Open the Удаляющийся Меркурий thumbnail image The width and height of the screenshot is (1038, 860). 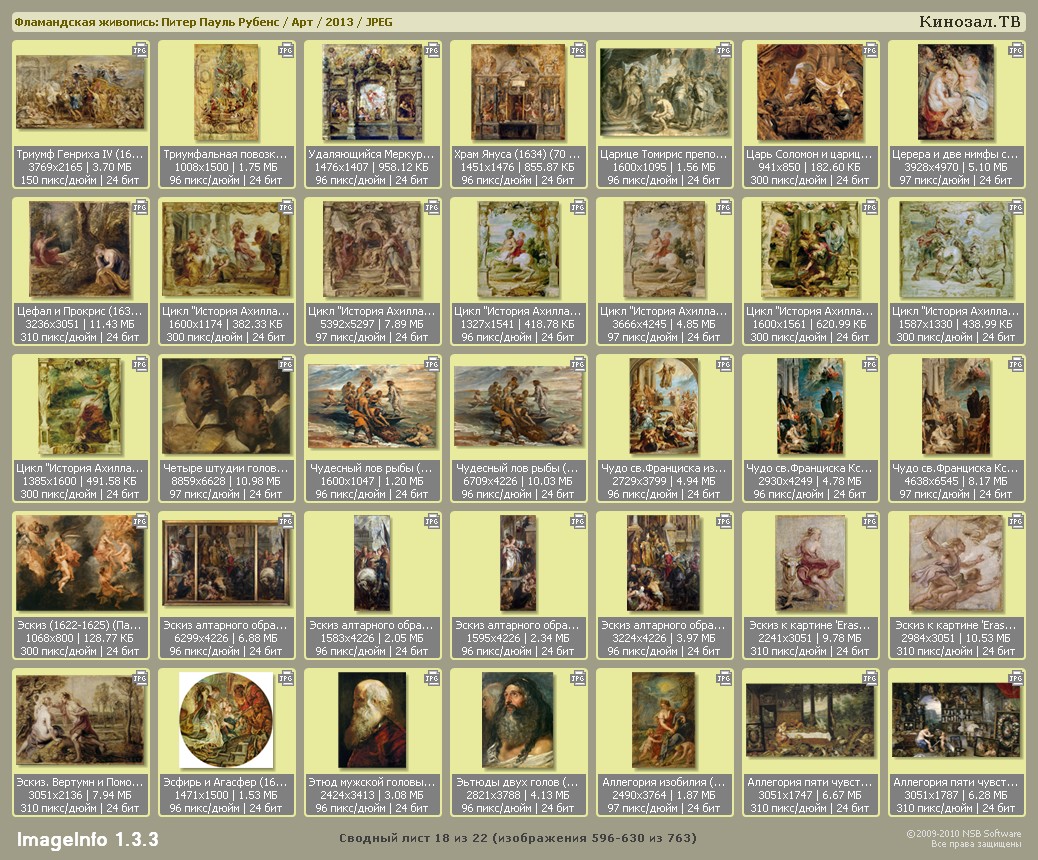[372, 92]
